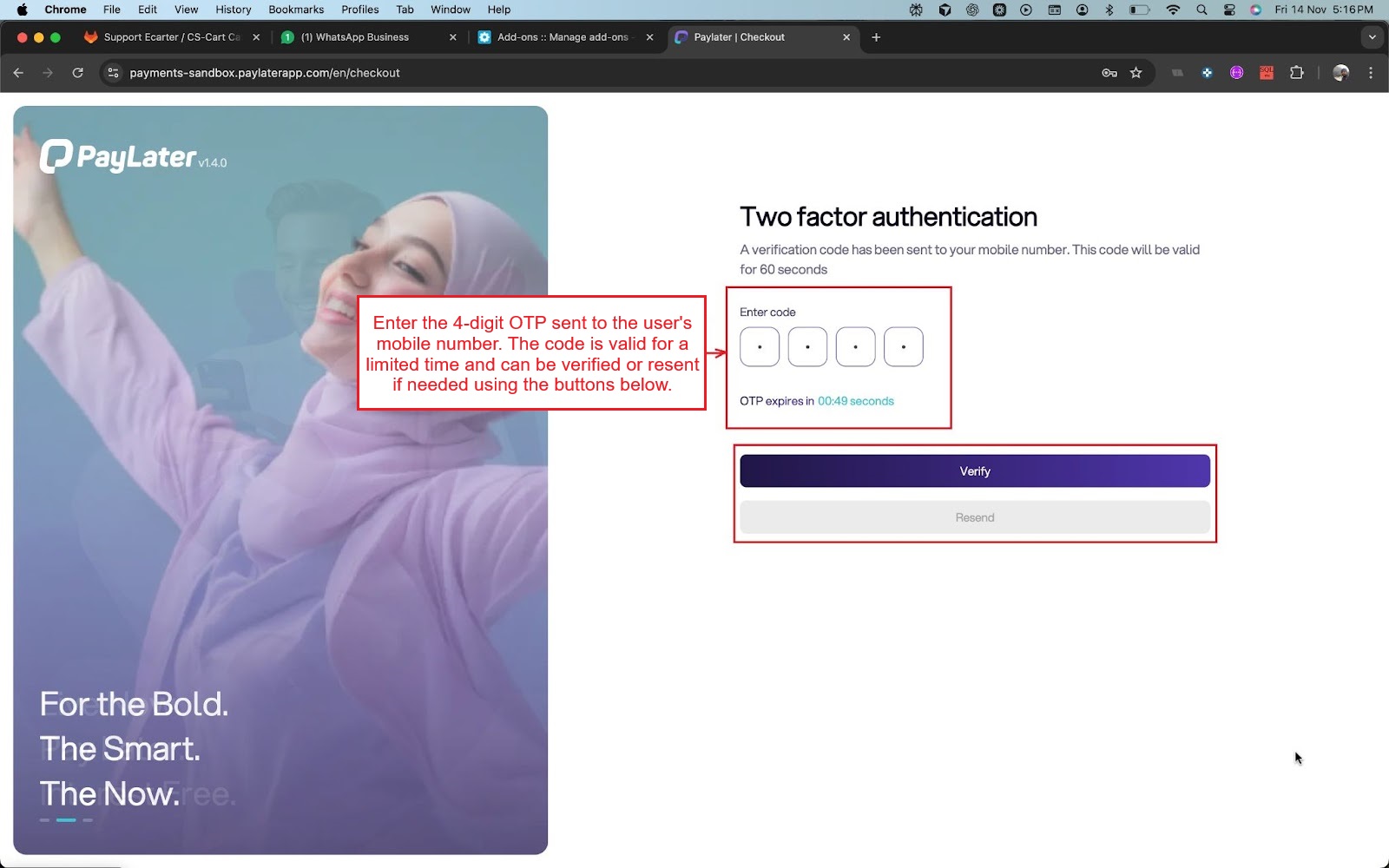Reload the checkout page
This screenshot has width=1389, height=868.
(x=78, y=73)
